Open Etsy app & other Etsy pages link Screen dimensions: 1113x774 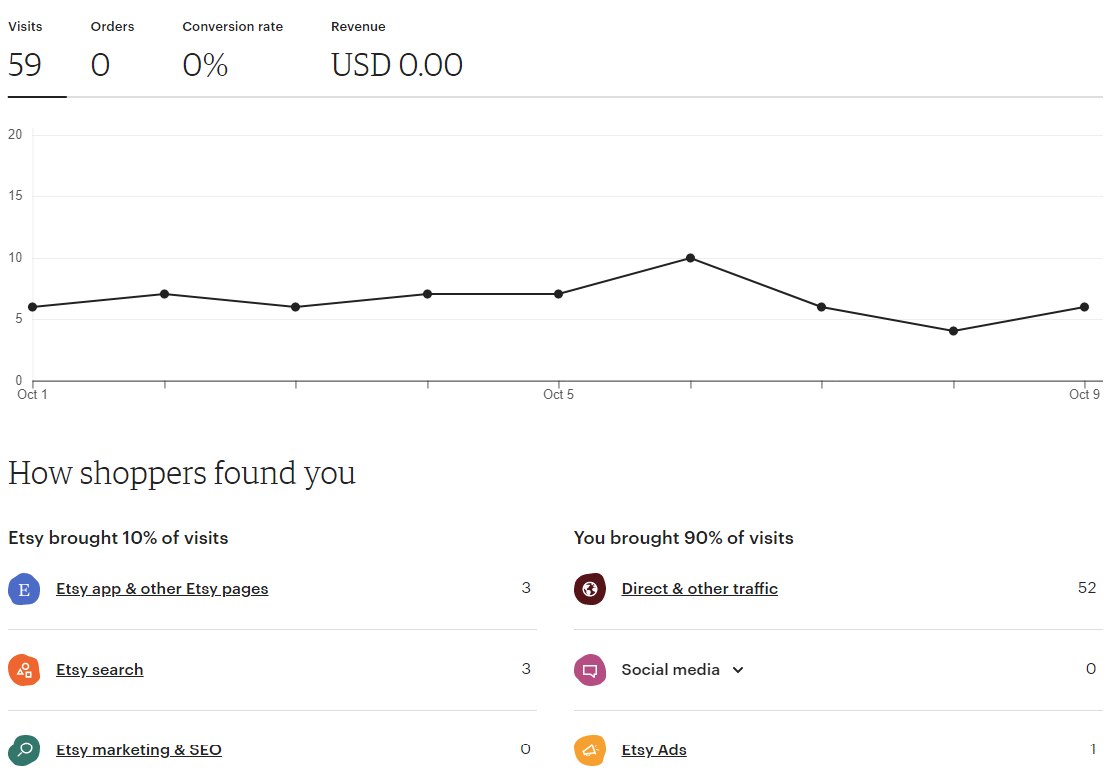coord(162,589)
